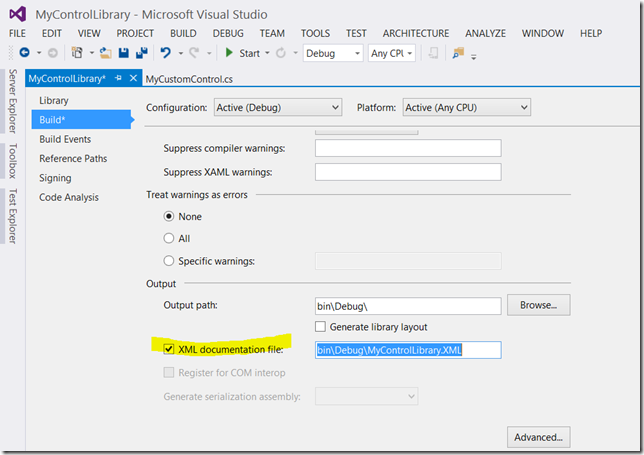Open the BUILD menu

[x=183, y=33]
